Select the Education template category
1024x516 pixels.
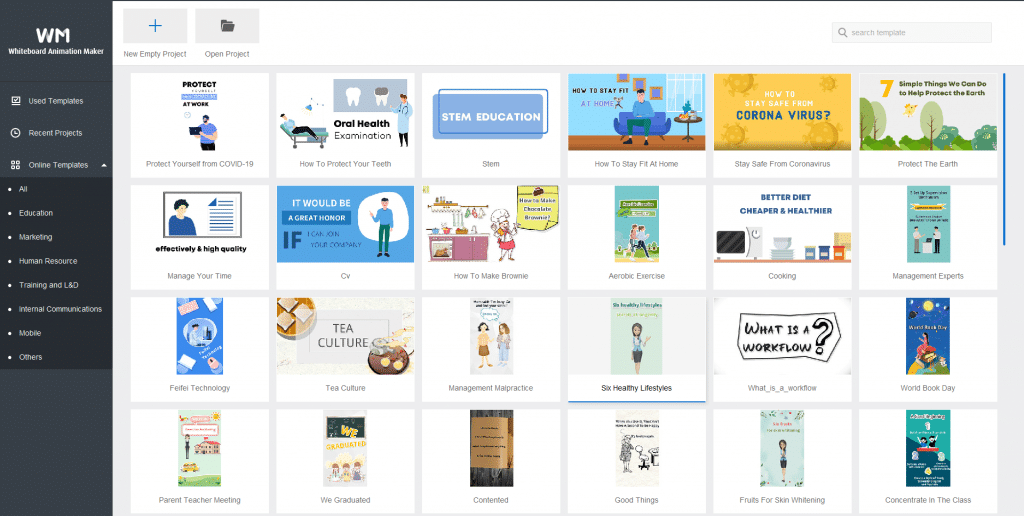click(36, 213)
